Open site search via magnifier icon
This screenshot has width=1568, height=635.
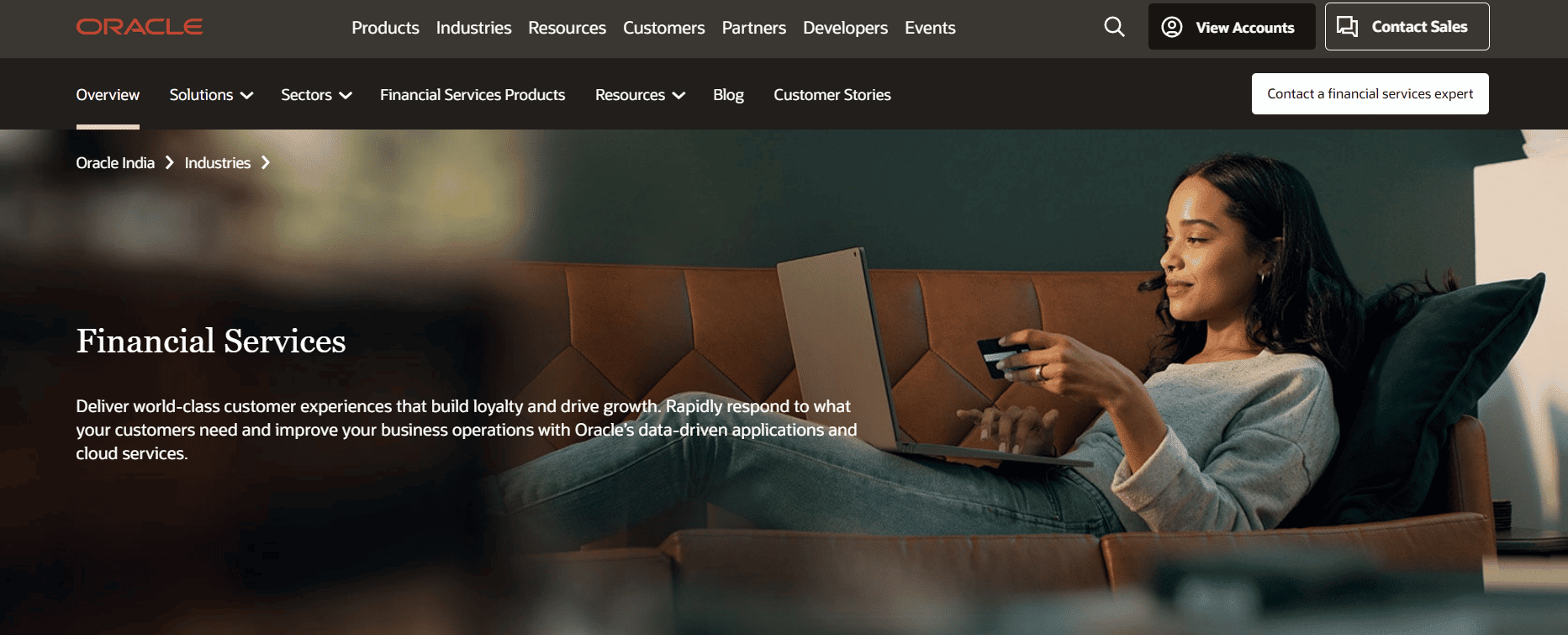coord(1114,27)
